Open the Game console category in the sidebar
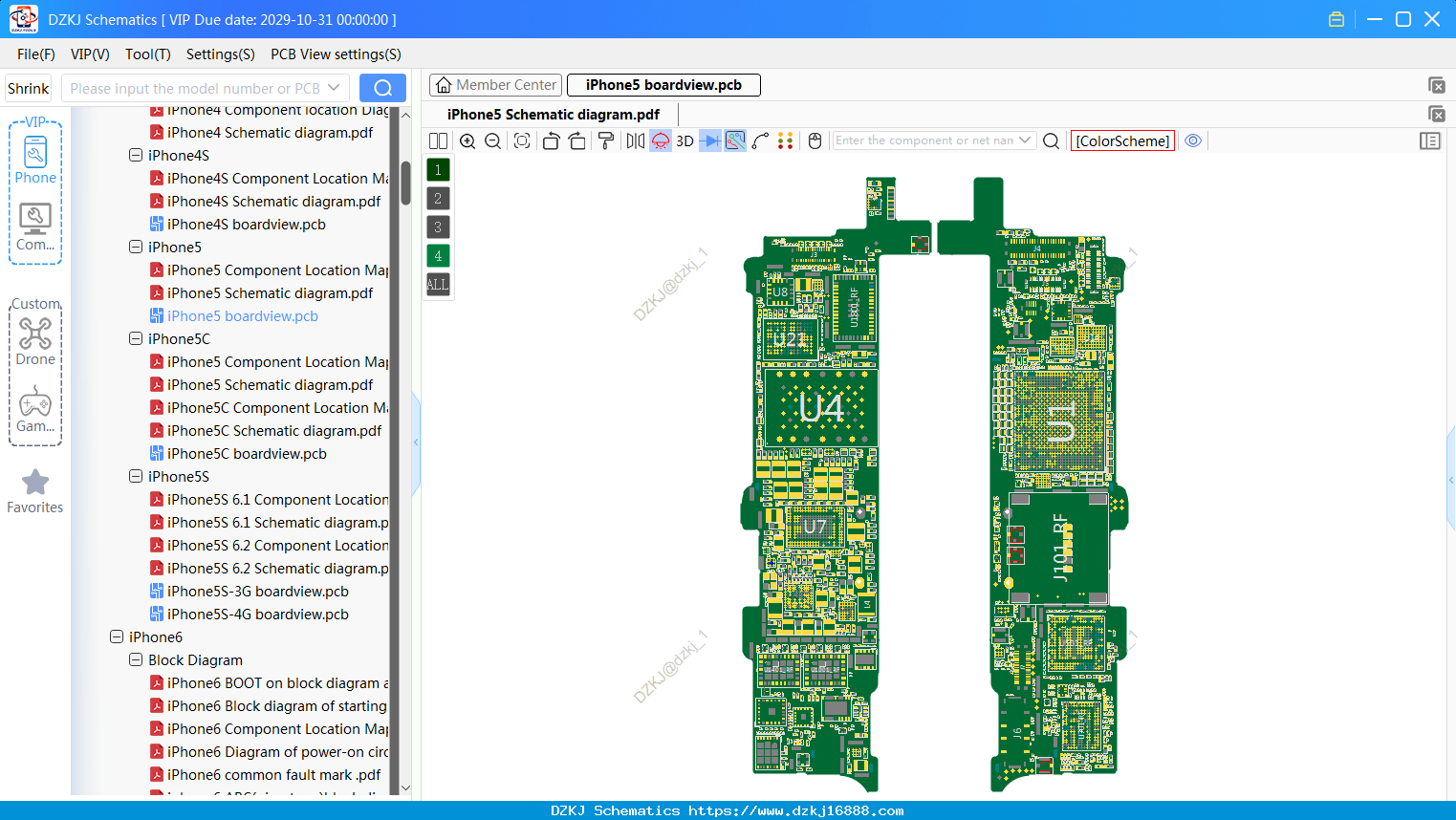Viewport: 1456px width, 820px height. click(x=35, y=409)
